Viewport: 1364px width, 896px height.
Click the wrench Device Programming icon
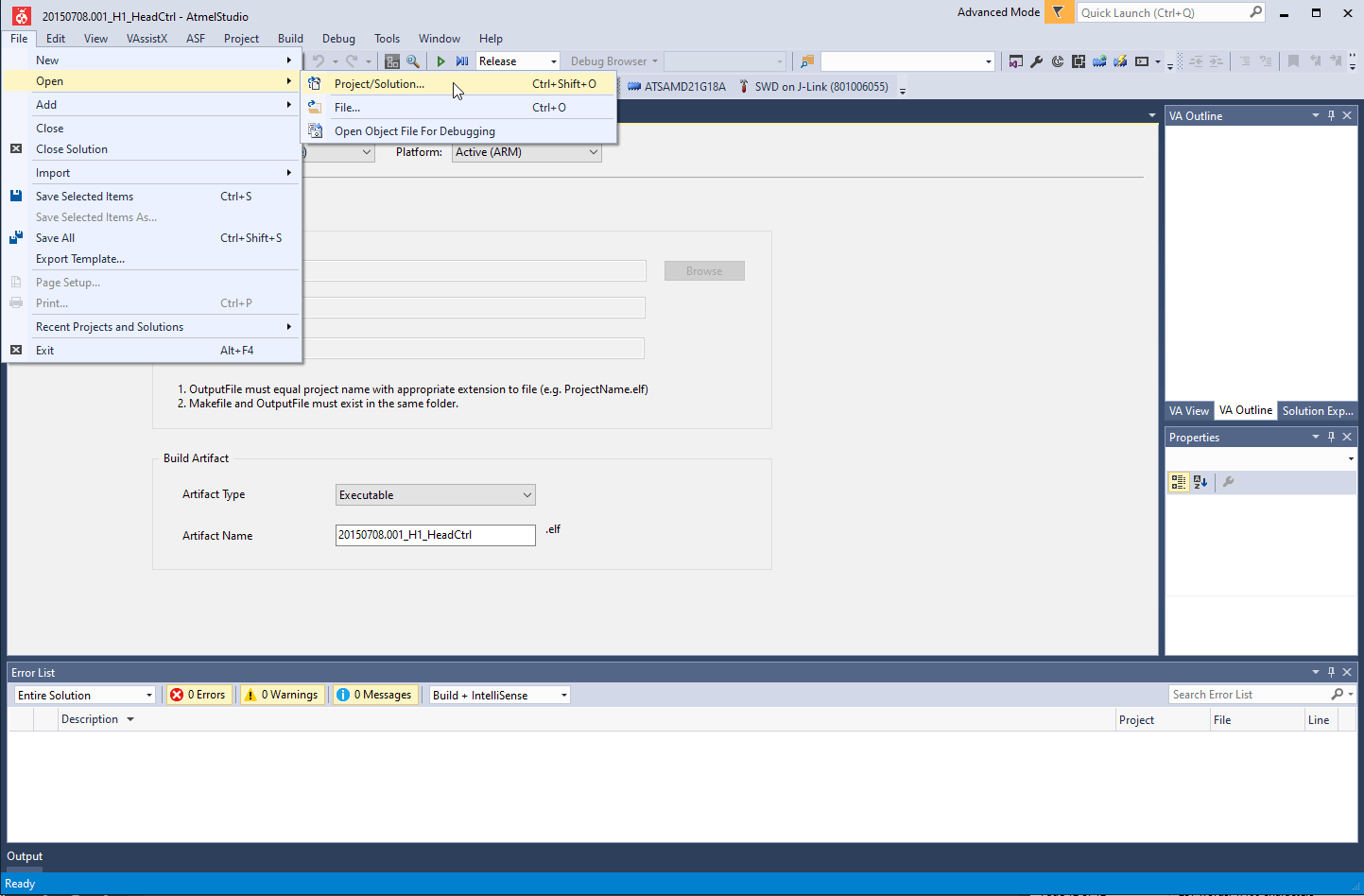1036,61
